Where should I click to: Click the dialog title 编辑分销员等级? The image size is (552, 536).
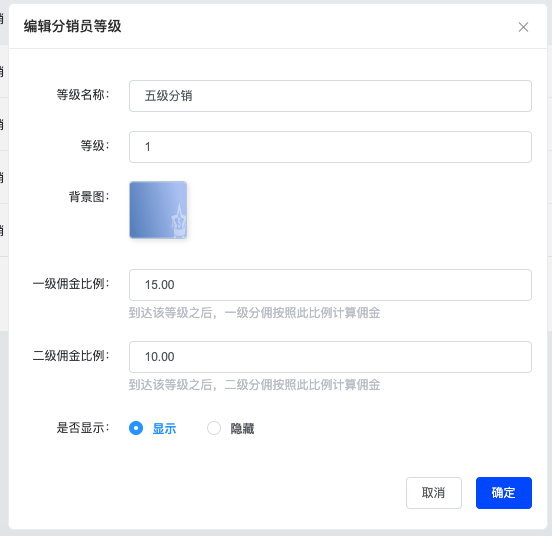73,26
